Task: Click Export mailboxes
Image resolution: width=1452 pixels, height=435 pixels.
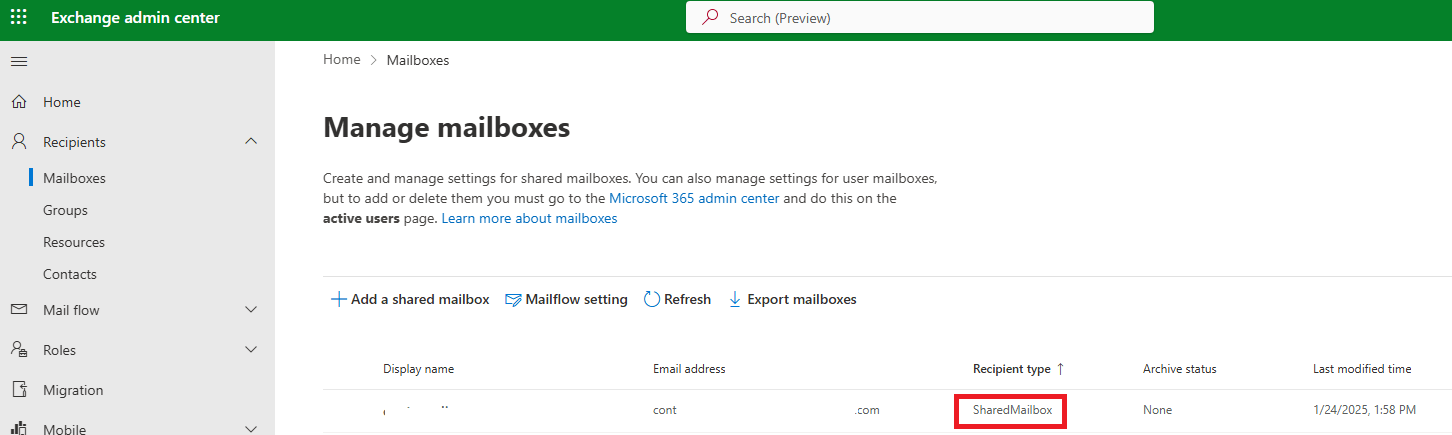Action: pyautogui.click(x=792, y=299)
